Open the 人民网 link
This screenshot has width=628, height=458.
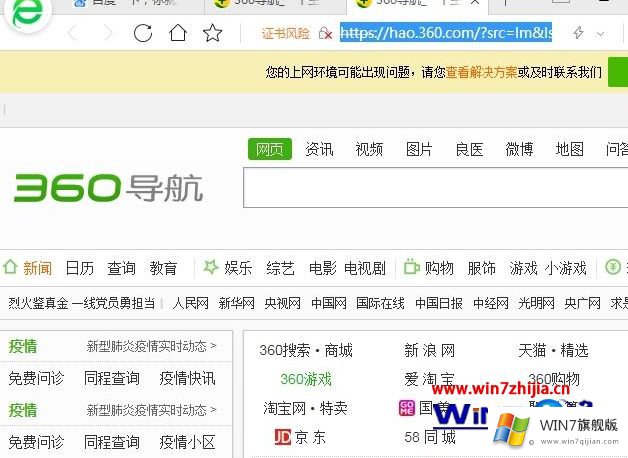pos(190,303)
